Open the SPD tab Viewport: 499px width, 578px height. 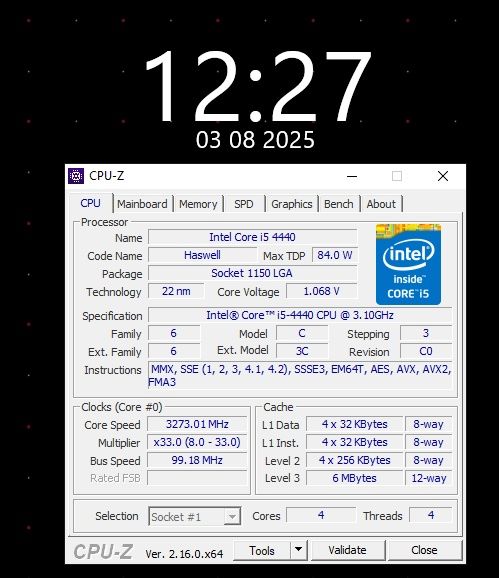pos(244,204)
